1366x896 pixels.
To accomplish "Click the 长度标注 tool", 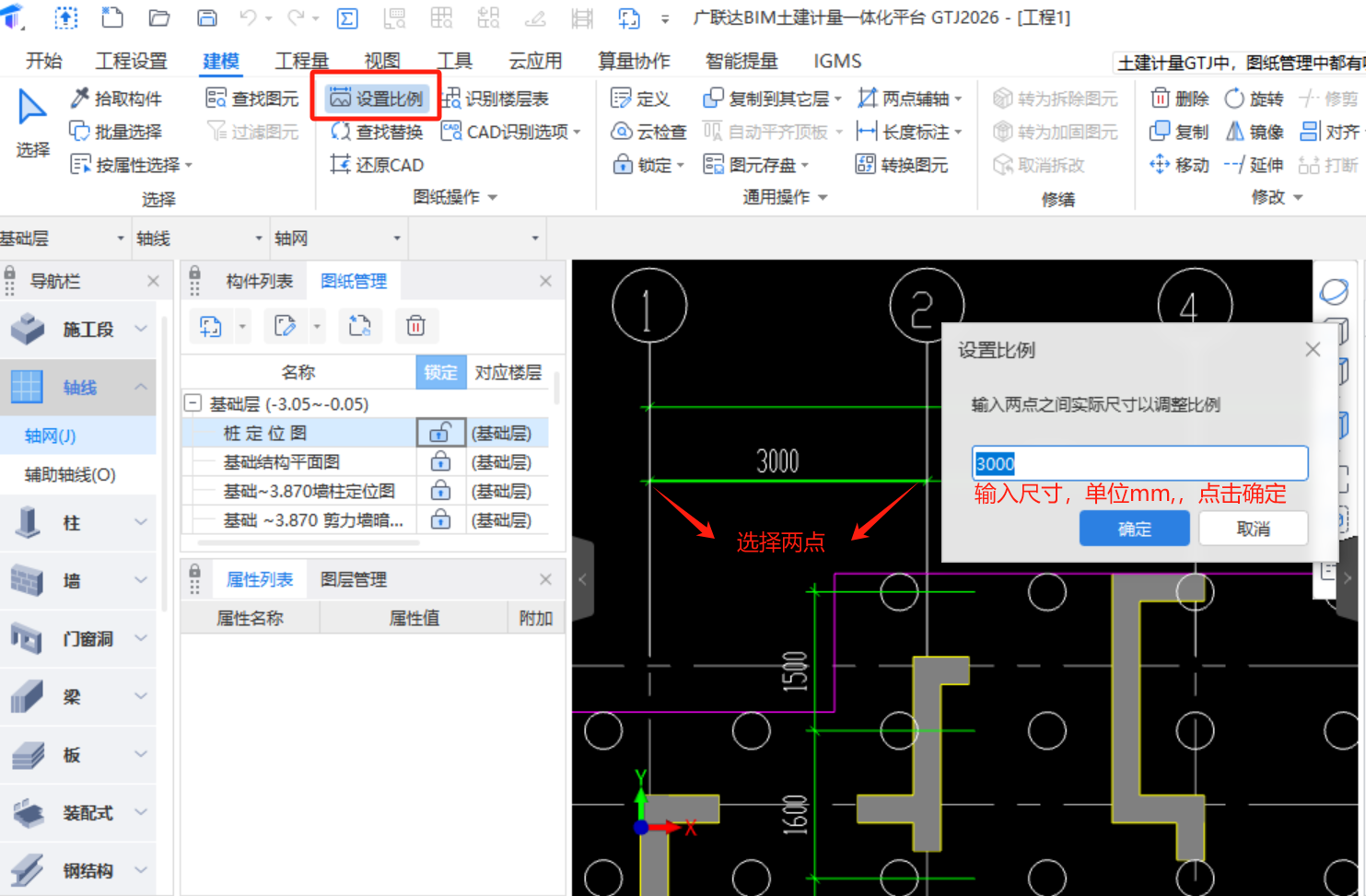I will coord(909,132).
